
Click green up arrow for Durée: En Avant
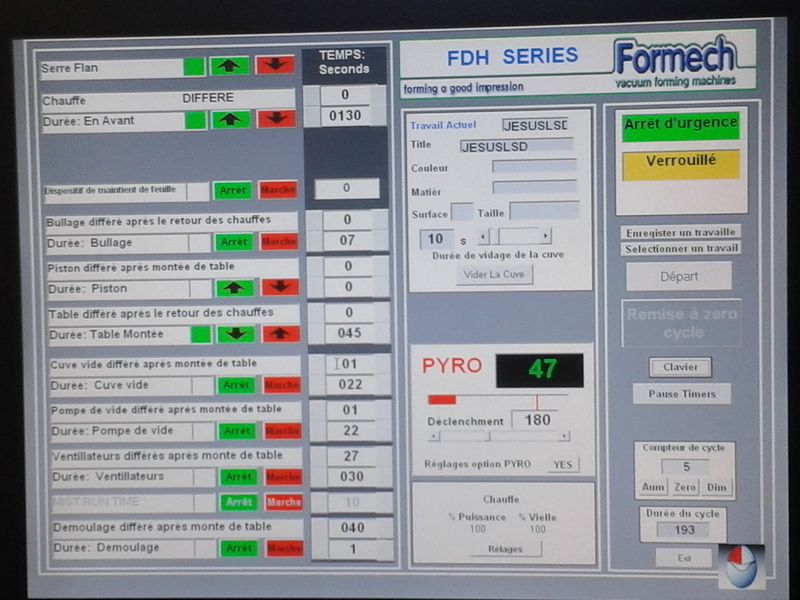pyautogui.click(x=231, y=120)
